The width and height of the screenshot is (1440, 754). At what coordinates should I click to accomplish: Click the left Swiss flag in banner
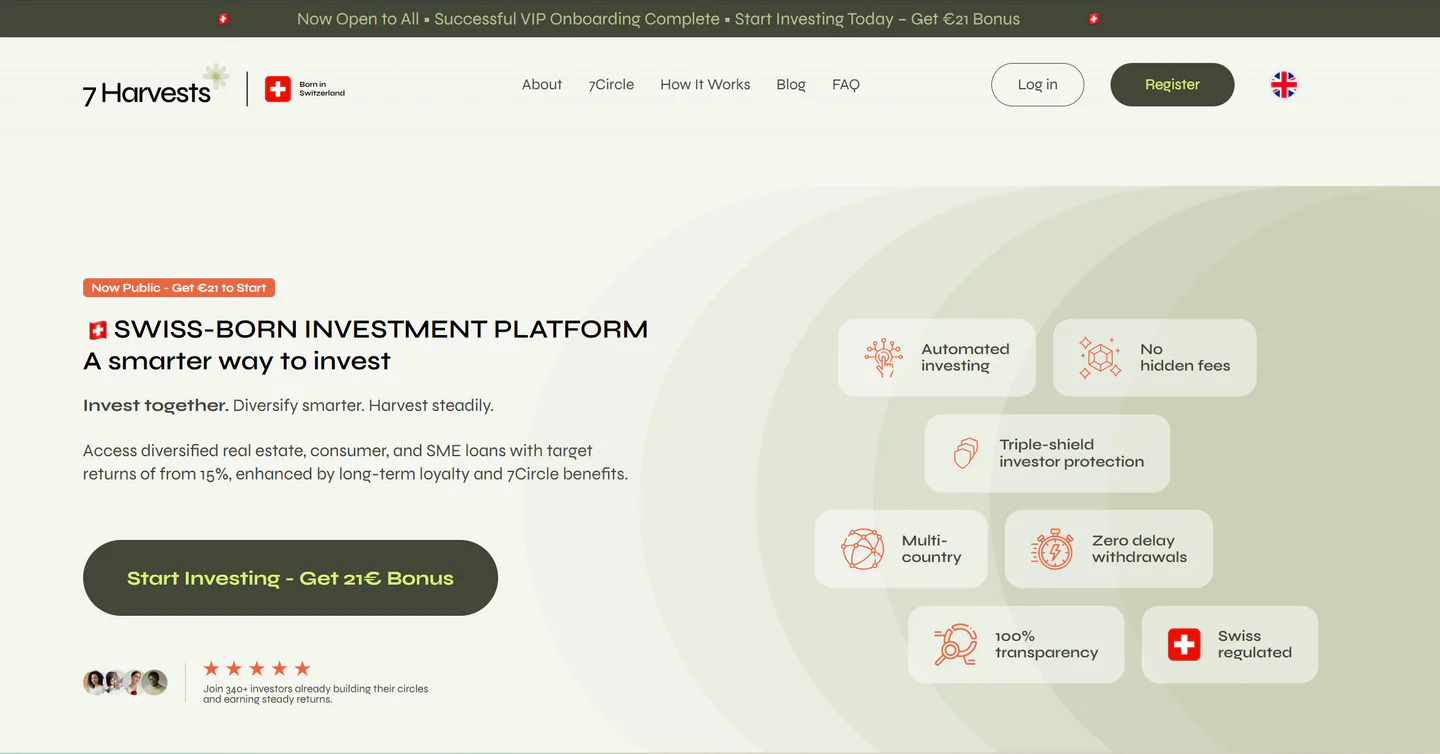tap(223, 19)
